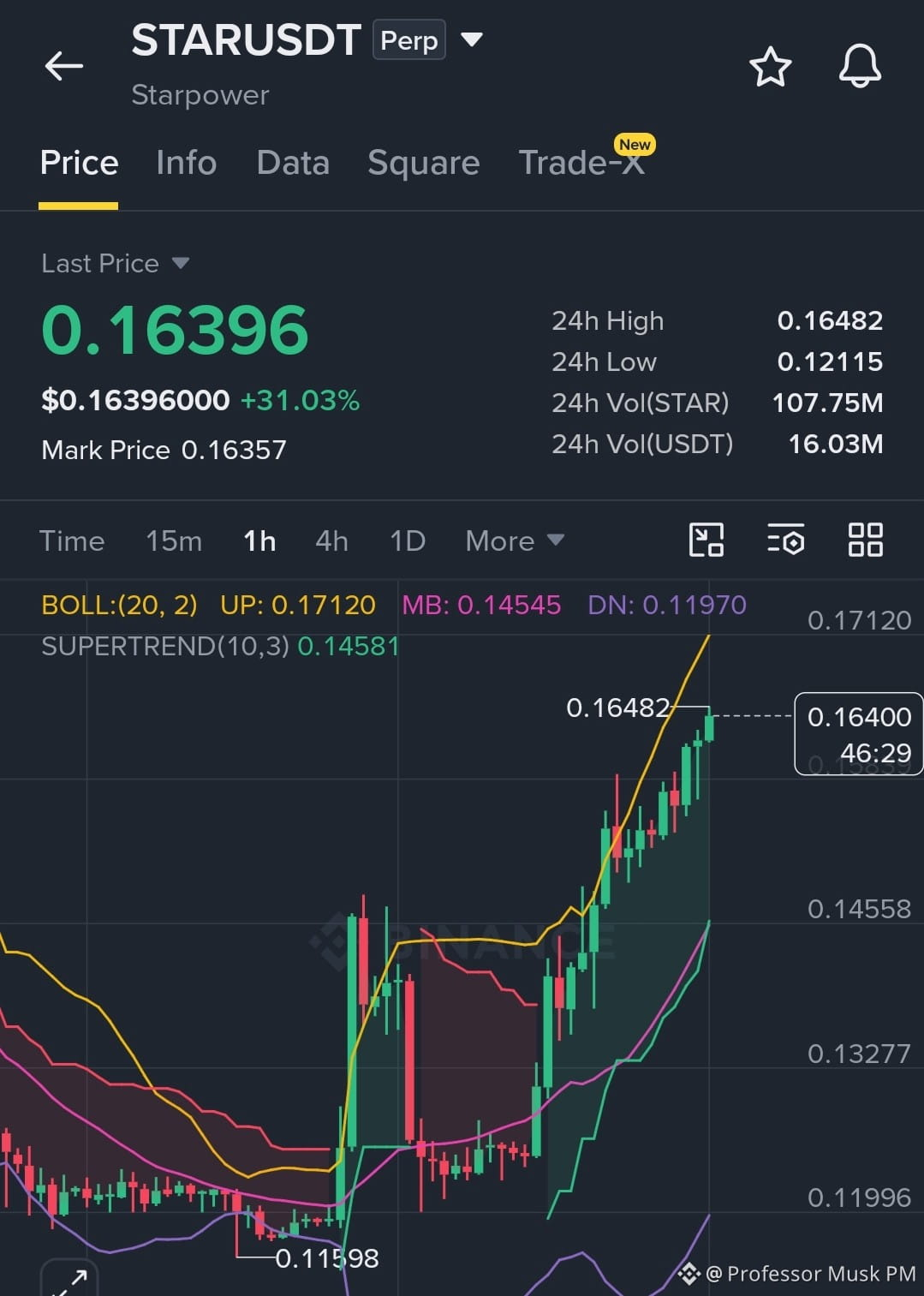Open the STARUSDT pair selector dropdown arrow
Screen dimensions: 924x1296
pos(472,39)
